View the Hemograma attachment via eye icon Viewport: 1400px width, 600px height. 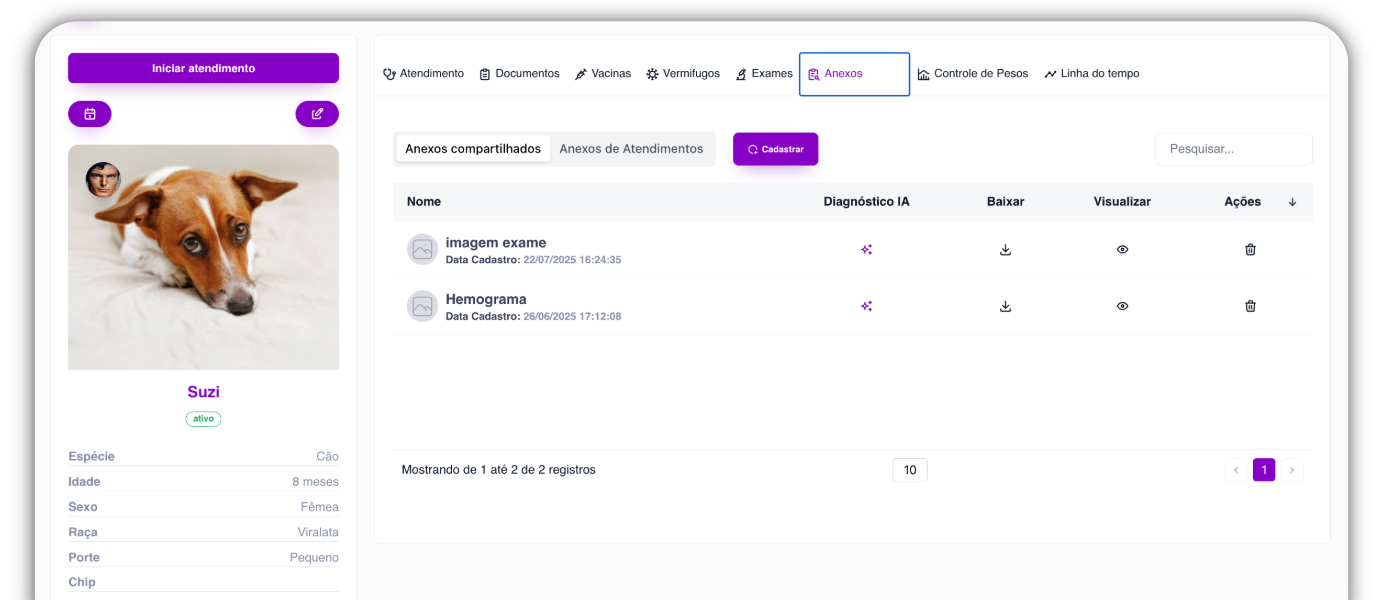(1122, 306)
